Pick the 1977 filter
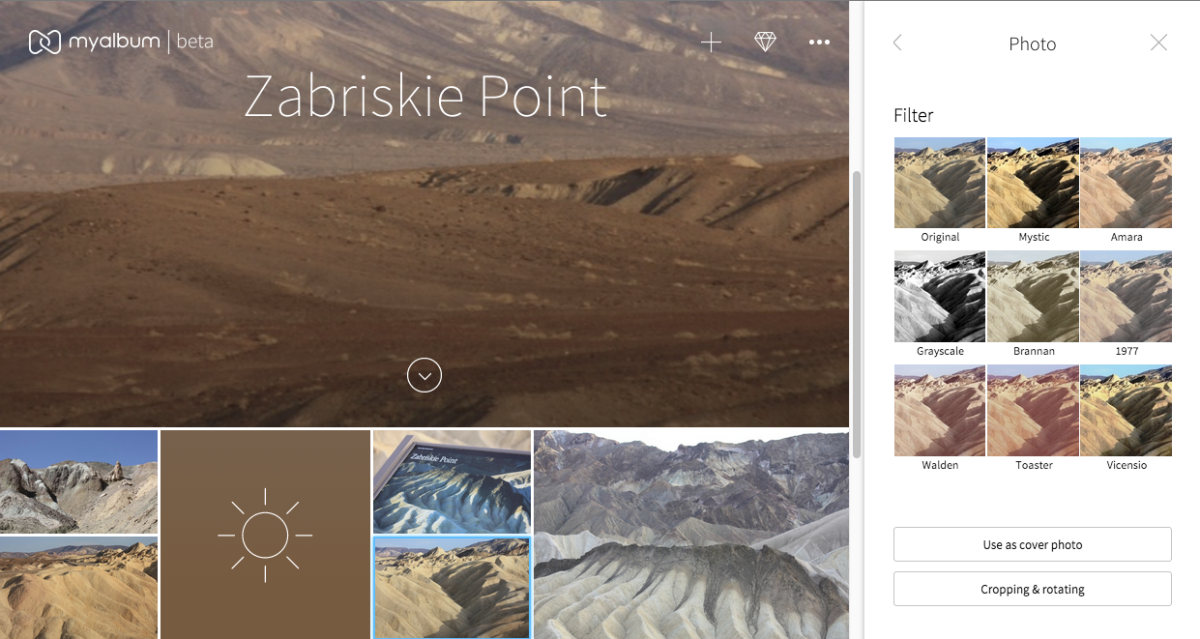The height and width of the screenshot is (639, 1200). click(x=1126, y=297)
